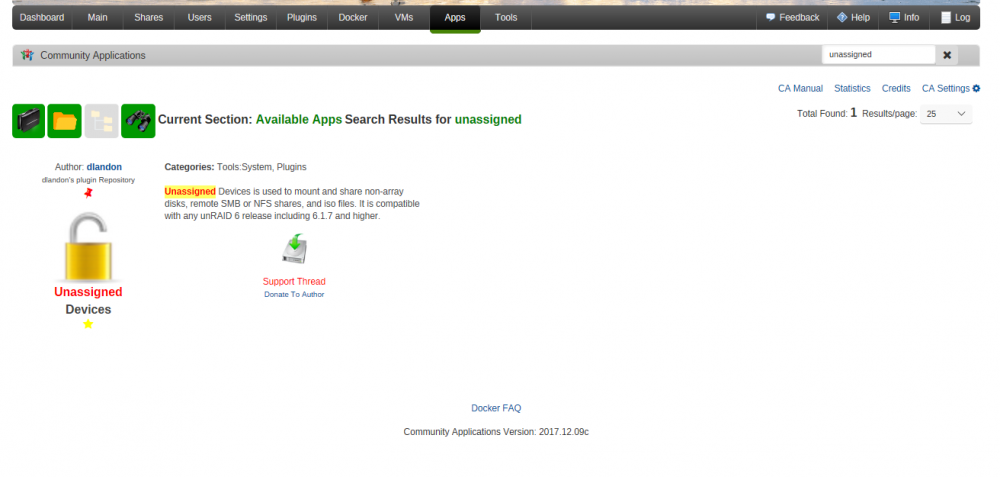The height and width of the screenshot is (477, 1000).
Task: Focus the search field containing 'unassigned'
Action: point(879,55)
